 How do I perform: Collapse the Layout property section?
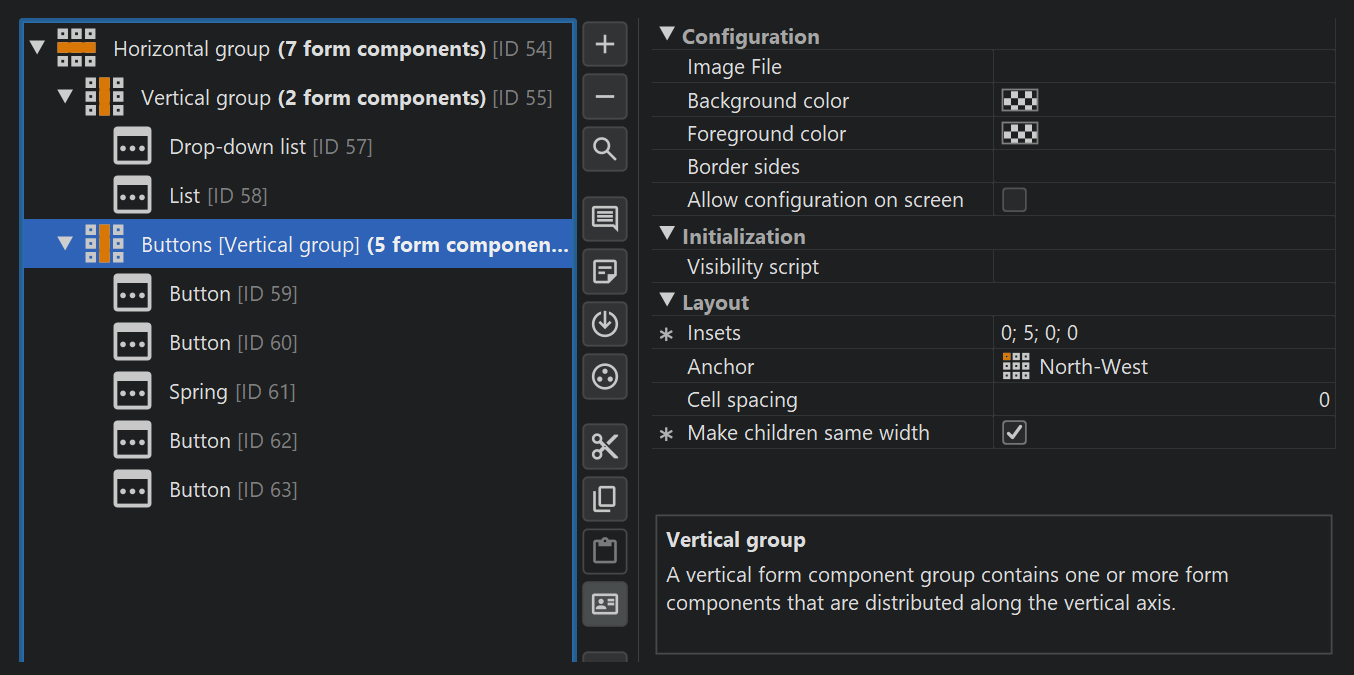click(667, 302)
